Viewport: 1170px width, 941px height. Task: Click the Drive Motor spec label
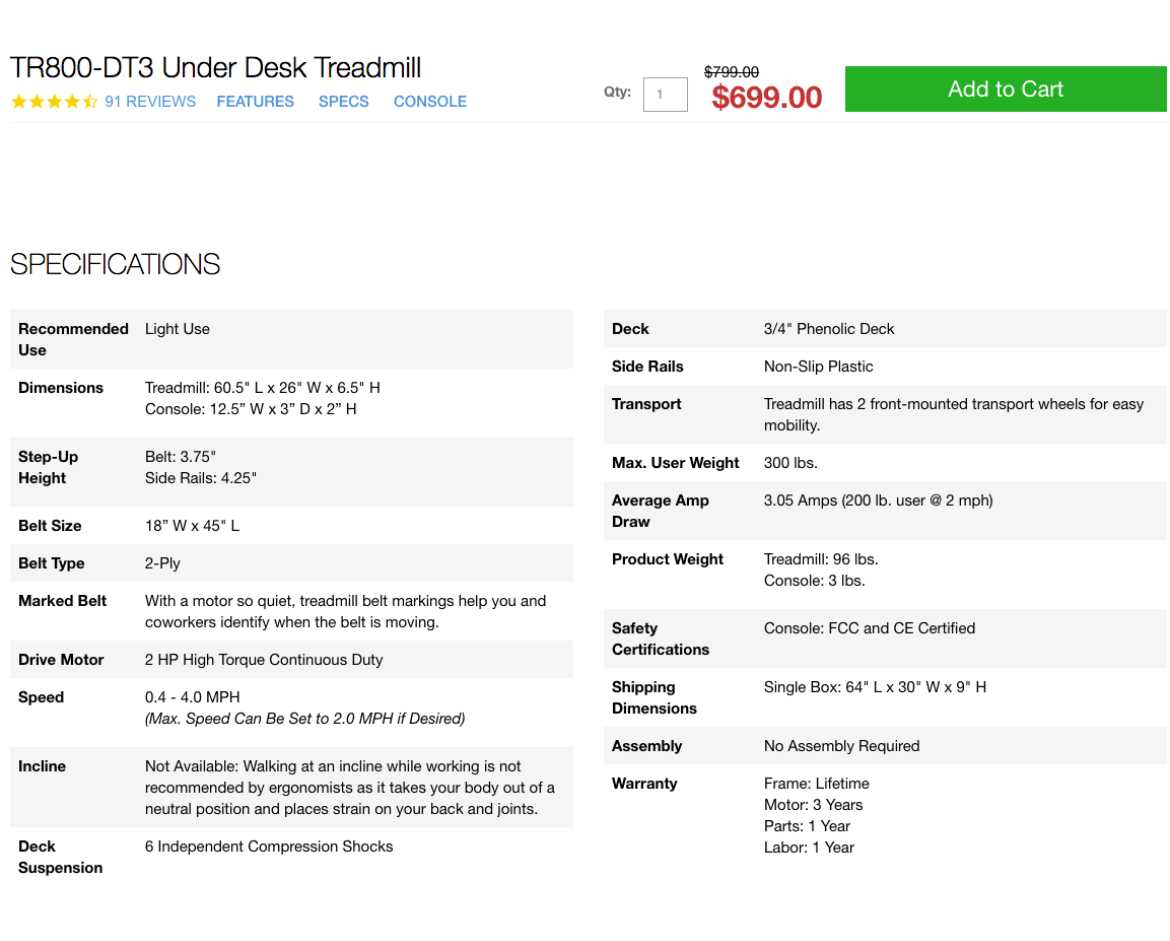[x=61, y=660]
